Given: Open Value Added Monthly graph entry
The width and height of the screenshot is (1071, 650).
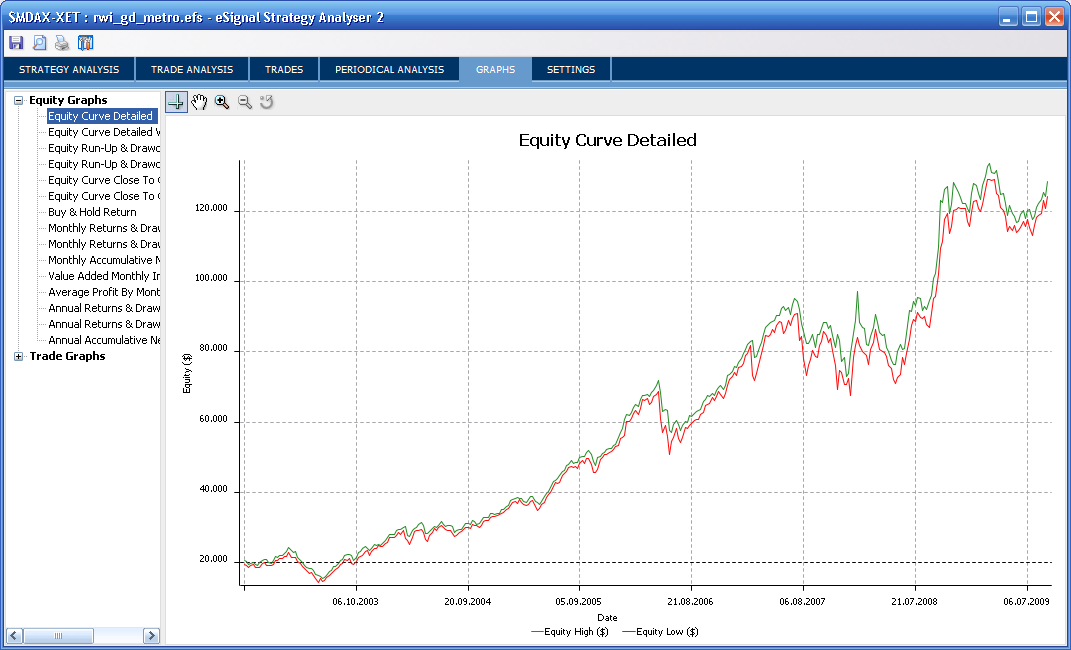Looking at the screenshot, I should pyautogui.click(x=104, y=276).
